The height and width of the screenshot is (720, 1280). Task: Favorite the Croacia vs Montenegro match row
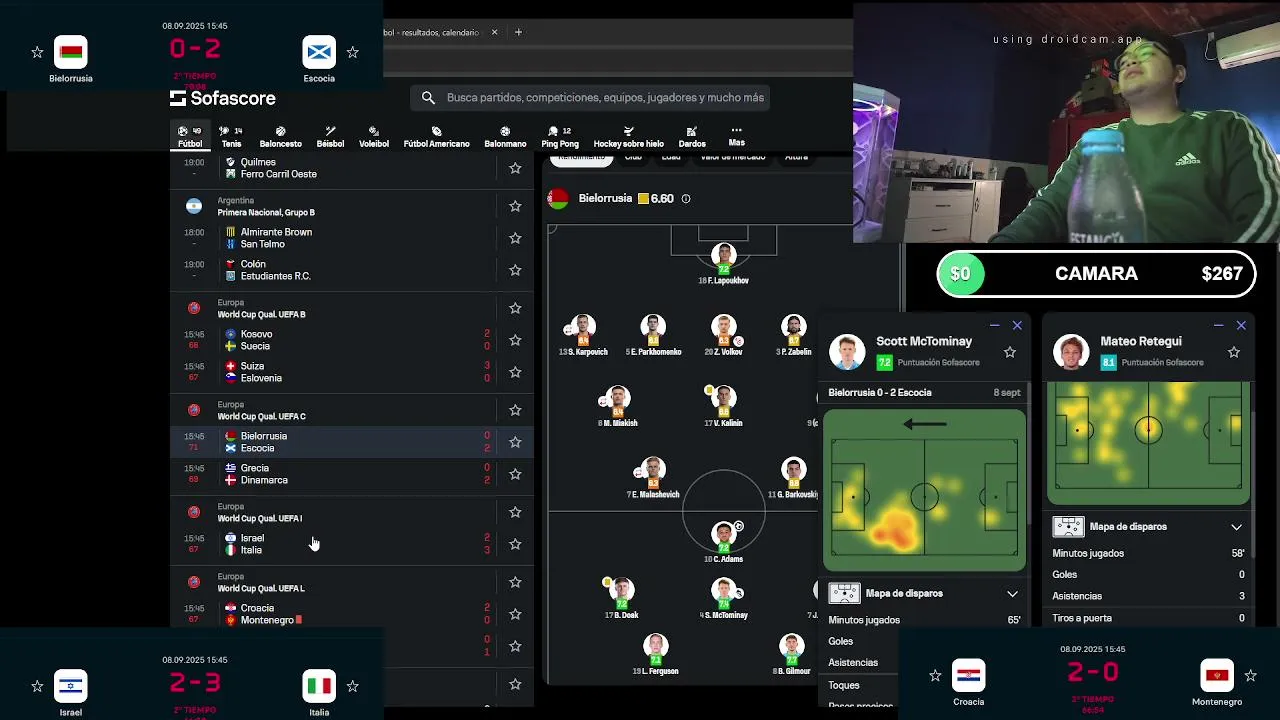pyautogui.click(x=515, y=614)
